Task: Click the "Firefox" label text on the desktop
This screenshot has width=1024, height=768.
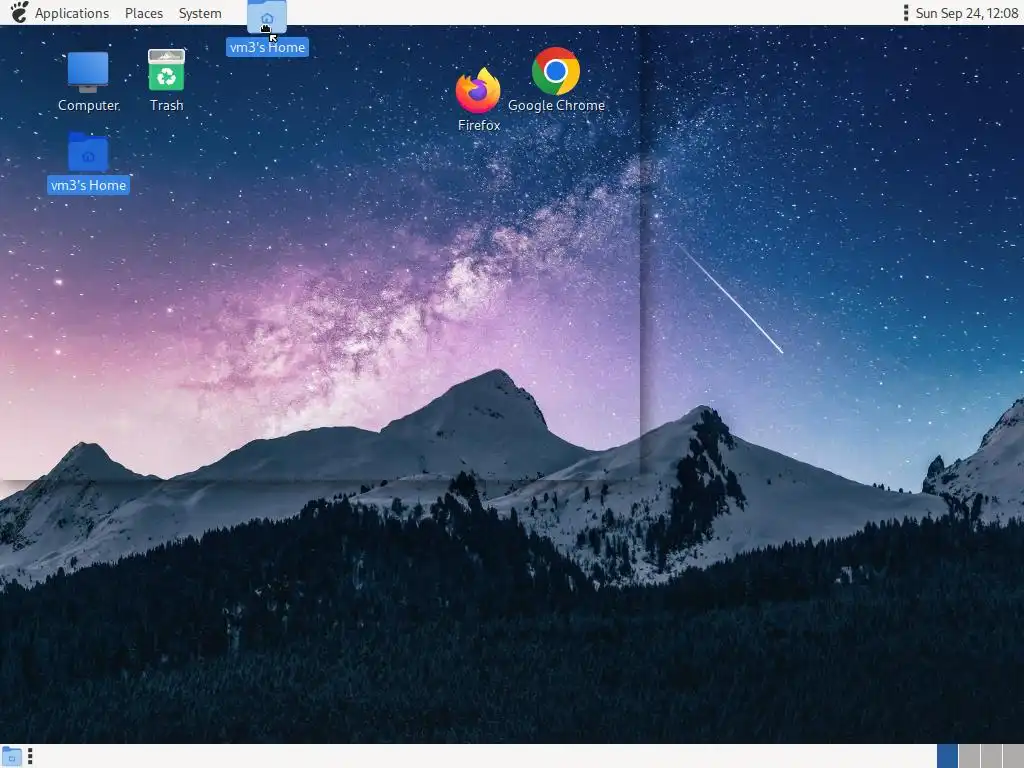Action: pos(479,125)
